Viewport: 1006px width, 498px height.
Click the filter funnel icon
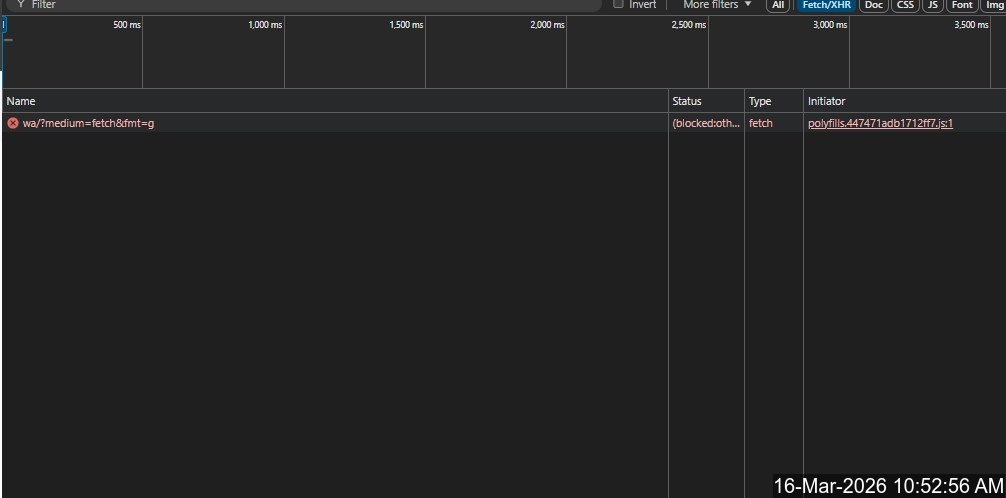pyautogui.click(x=20, y=5)
